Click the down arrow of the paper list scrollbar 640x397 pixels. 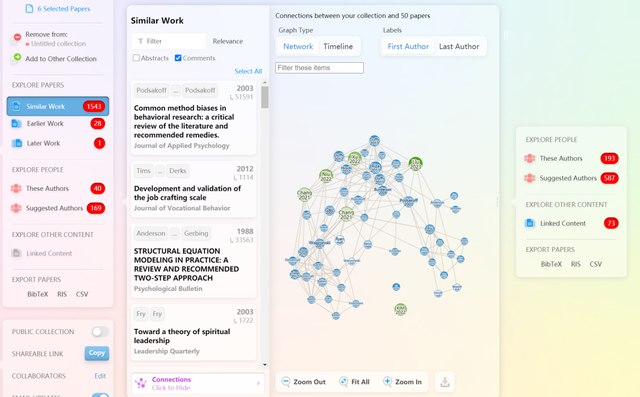[265, 364]
